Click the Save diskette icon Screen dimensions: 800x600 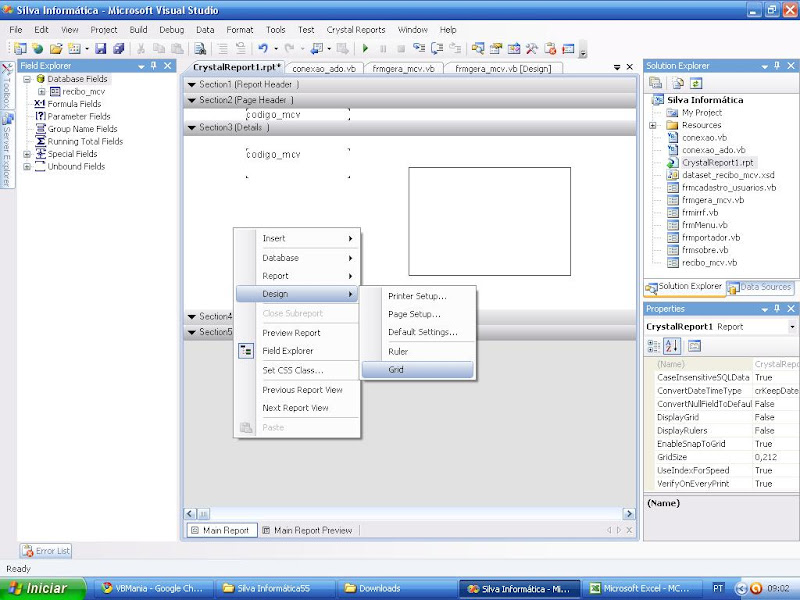point(101,48)
